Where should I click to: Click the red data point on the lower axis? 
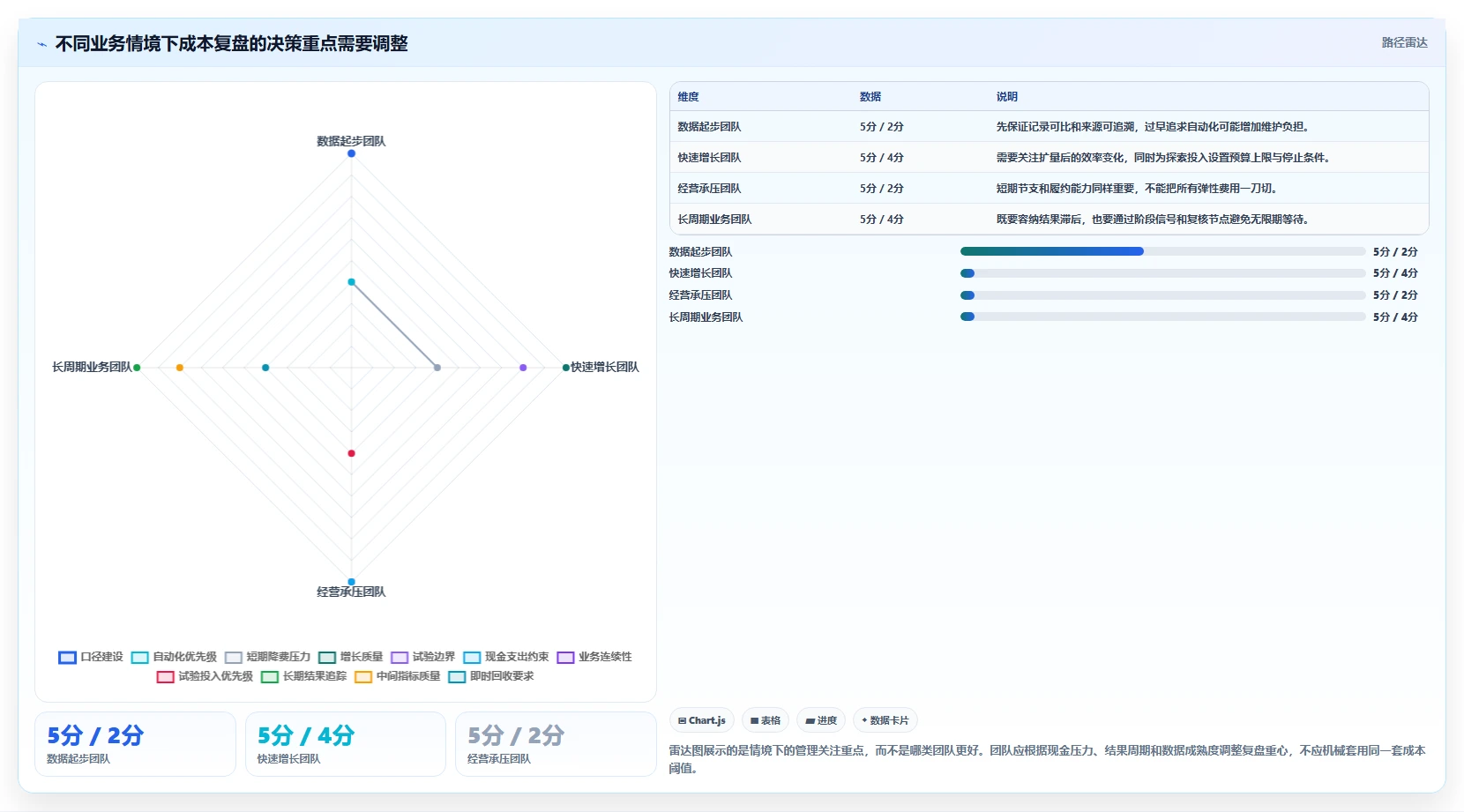click(351, 453)
